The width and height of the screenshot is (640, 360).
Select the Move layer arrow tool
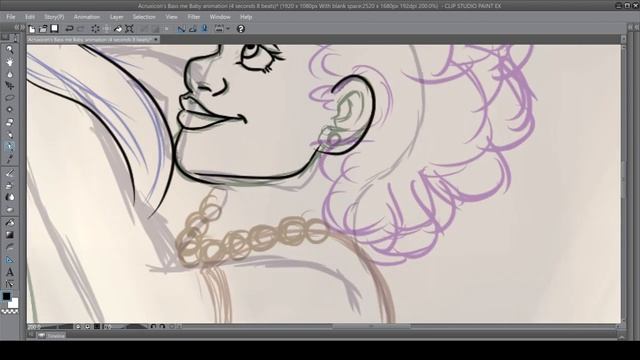point(10,86)
